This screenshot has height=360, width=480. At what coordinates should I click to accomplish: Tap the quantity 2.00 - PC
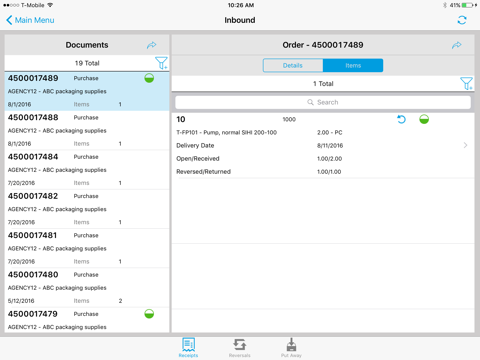pyautogui.click(x=330, y=132)
